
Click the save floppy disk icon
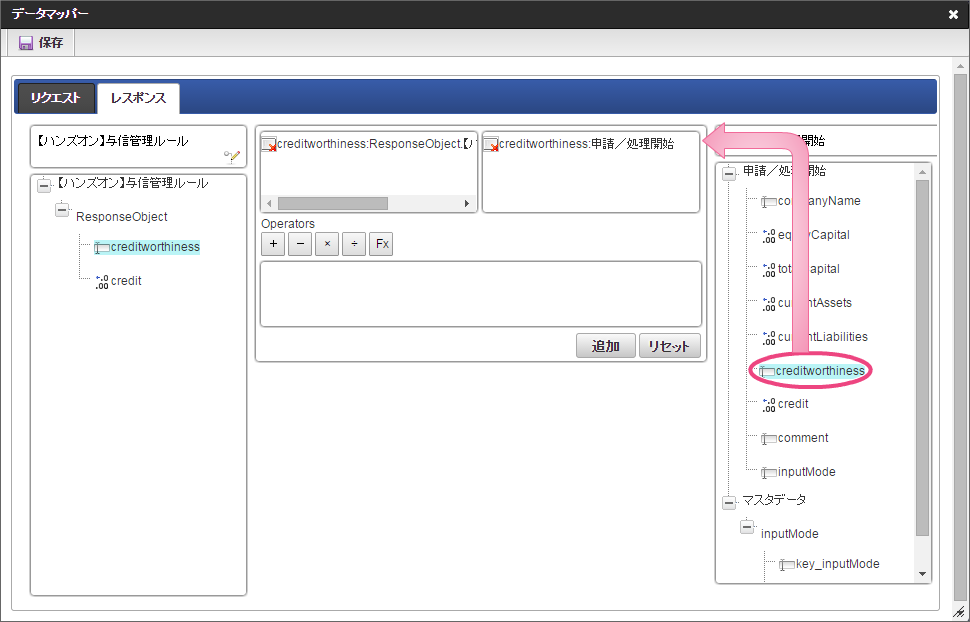click(26, 43)
